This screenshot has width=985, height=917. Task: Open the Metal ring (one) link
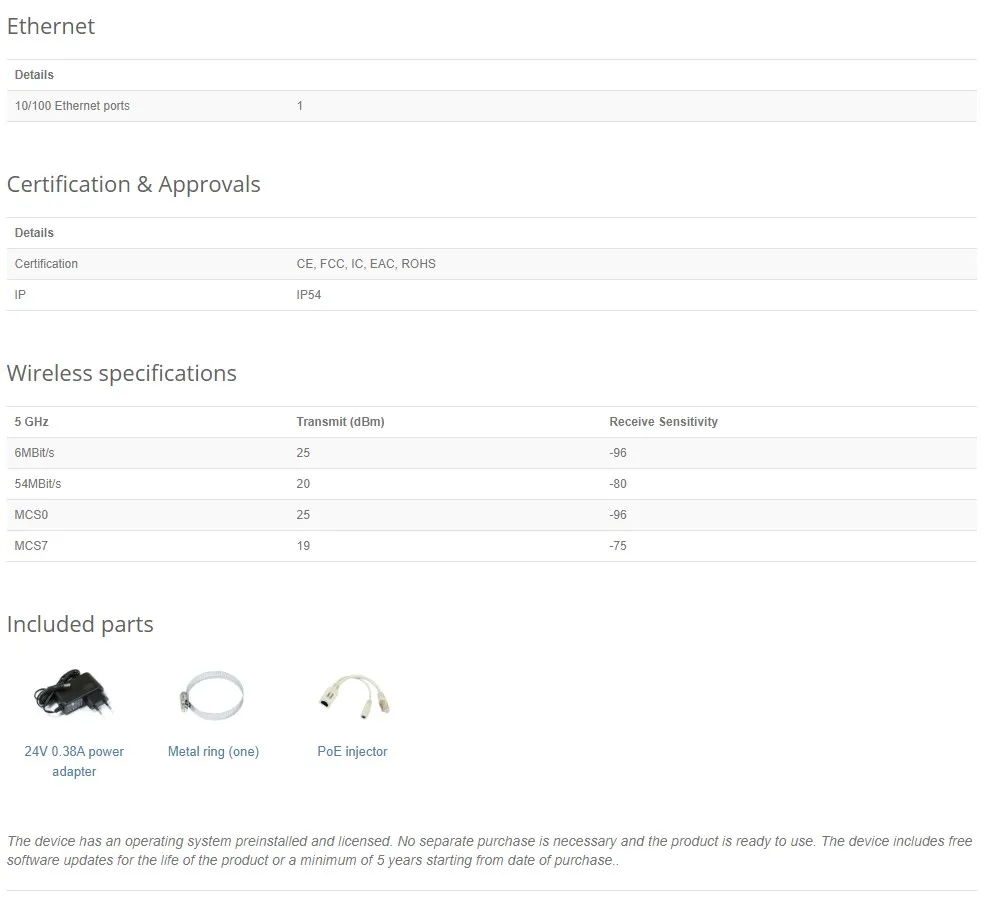pos(213,751)
